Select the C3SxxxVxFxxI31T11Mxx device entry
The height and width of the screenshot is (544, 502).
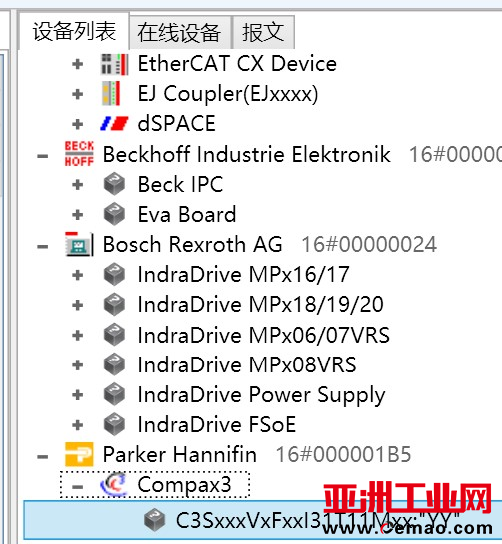[263, 520]
